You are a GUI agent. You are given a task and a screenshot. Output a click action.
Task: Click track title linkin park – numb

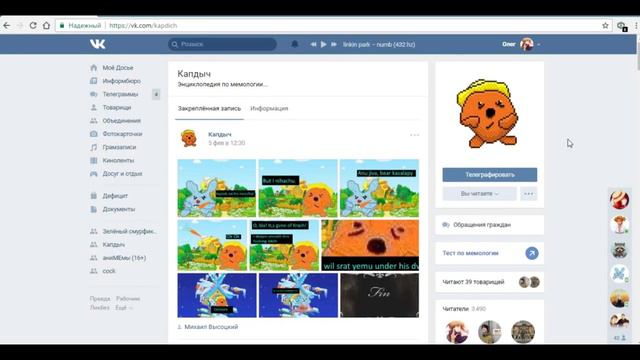coord(379,44)
